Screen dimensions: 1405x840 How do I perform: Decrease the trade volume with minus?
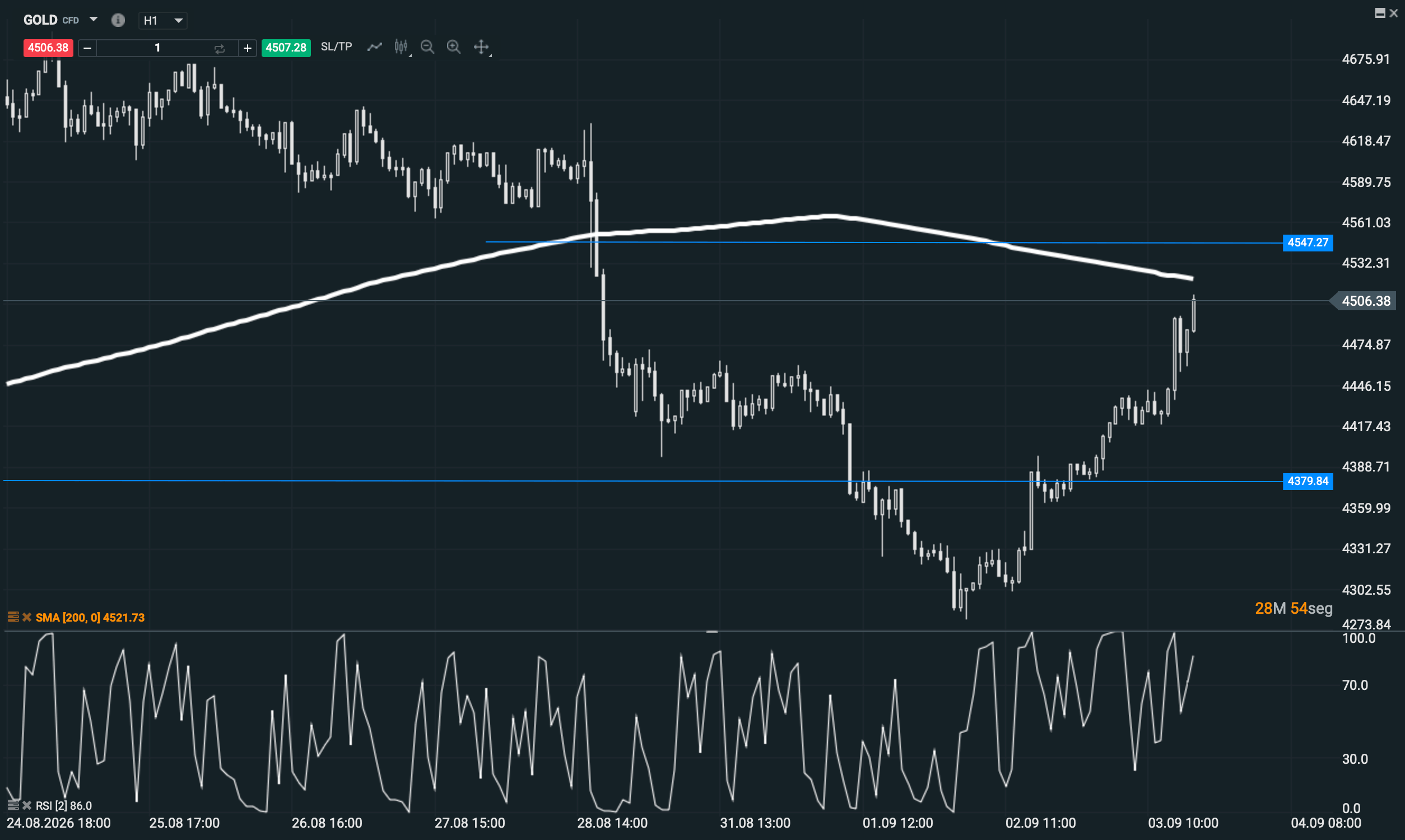[x=87, y=48]
